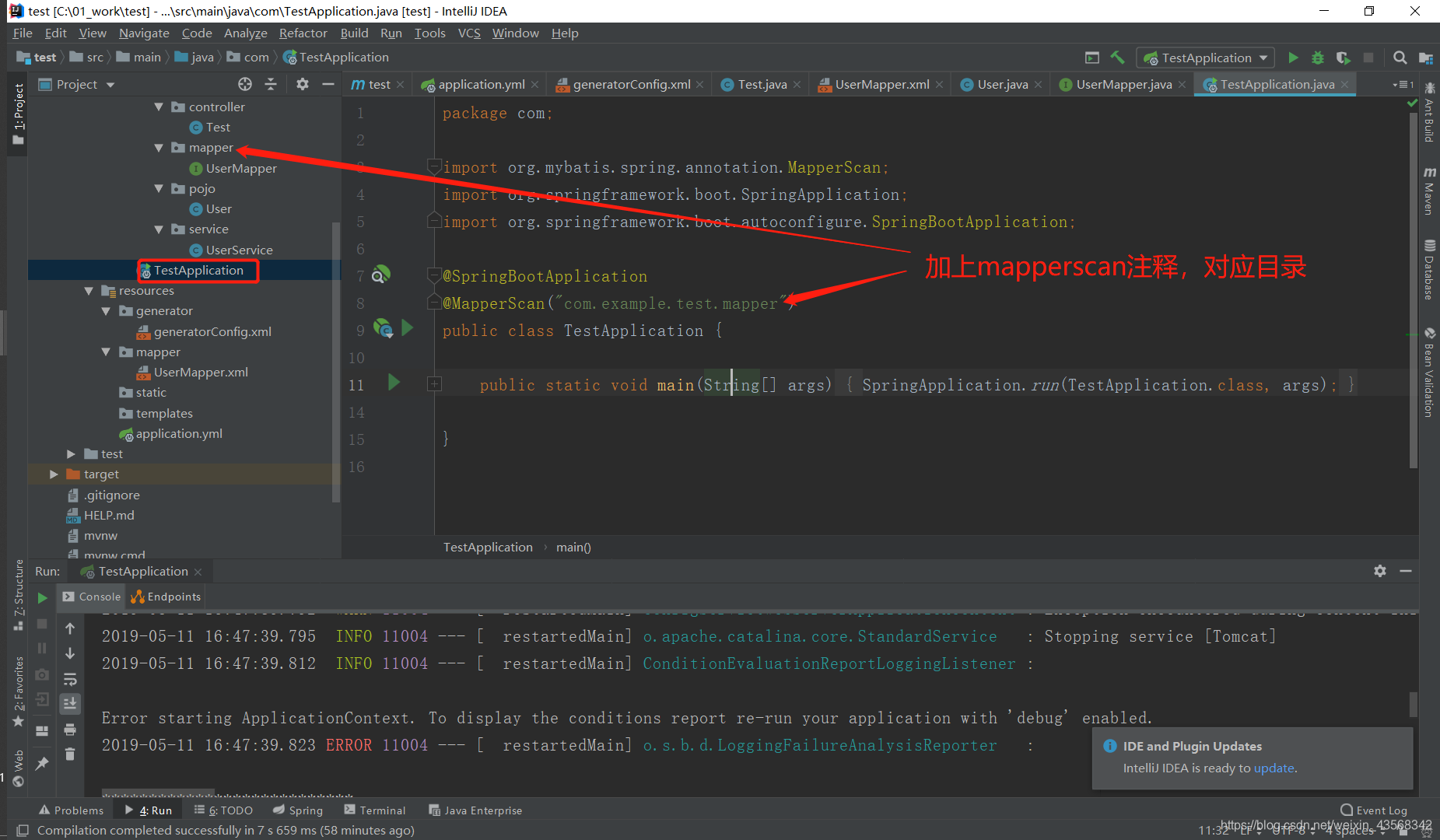The image size is (1440, 840).
Task: Click down the stack trace arrow in console
Action: [x=70, y=653]
